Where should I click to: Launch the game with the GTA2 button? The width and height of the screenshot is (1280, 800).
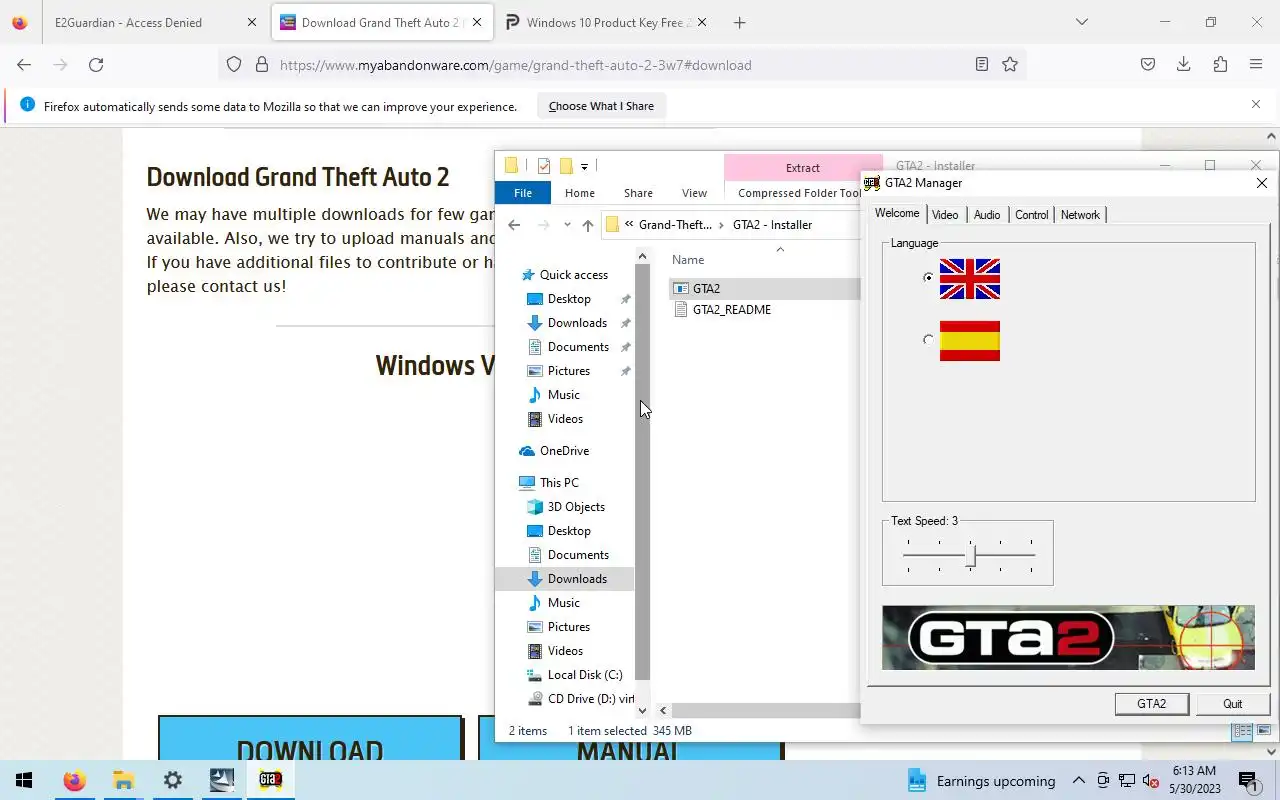coord(1152,704)
